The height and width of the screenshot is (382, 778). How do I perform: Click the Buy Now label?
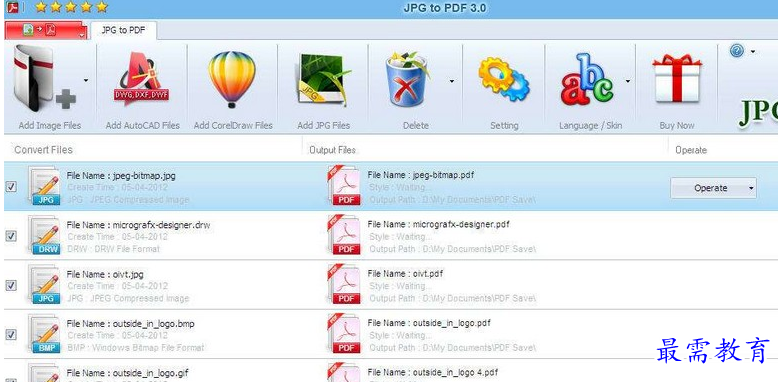pos(677,126)
